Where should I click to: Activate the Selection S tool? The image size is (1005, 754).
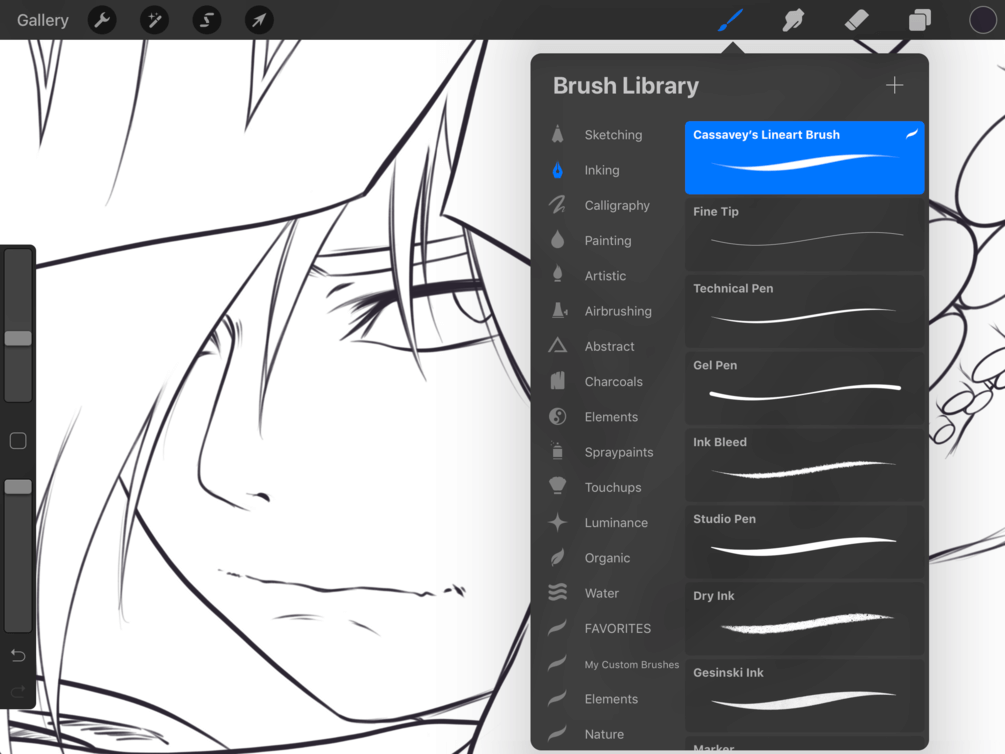206,20
